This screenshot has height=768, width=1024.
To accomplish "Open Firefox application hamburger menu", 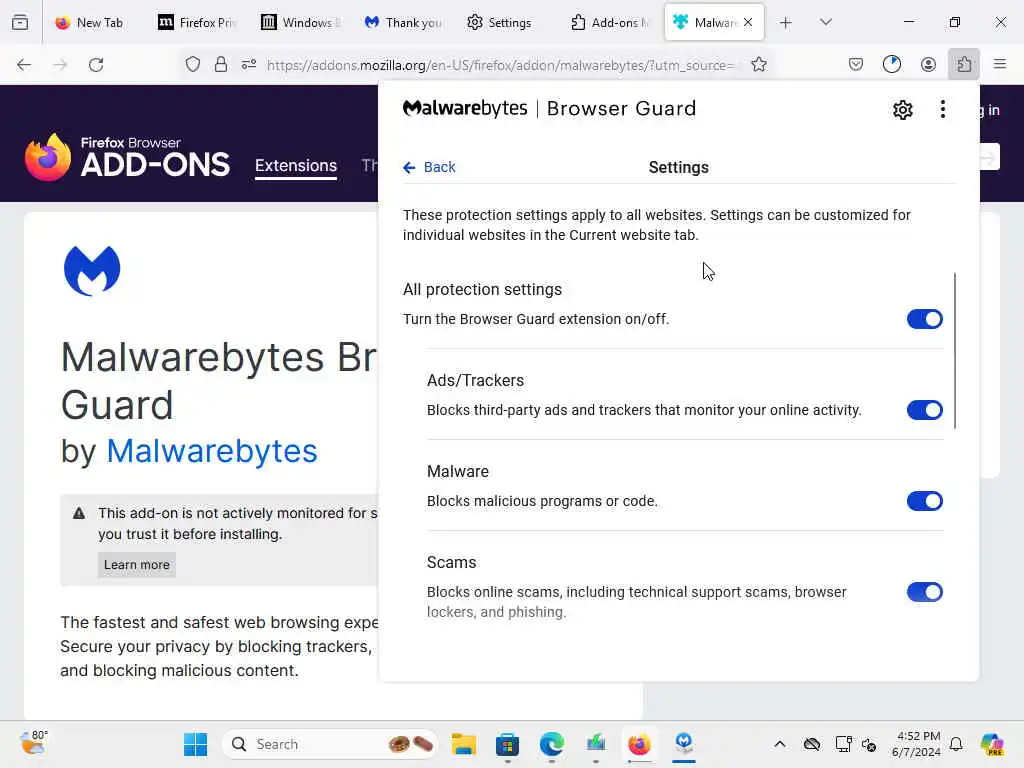I will pyautogui.click(x=1000, y=64).
